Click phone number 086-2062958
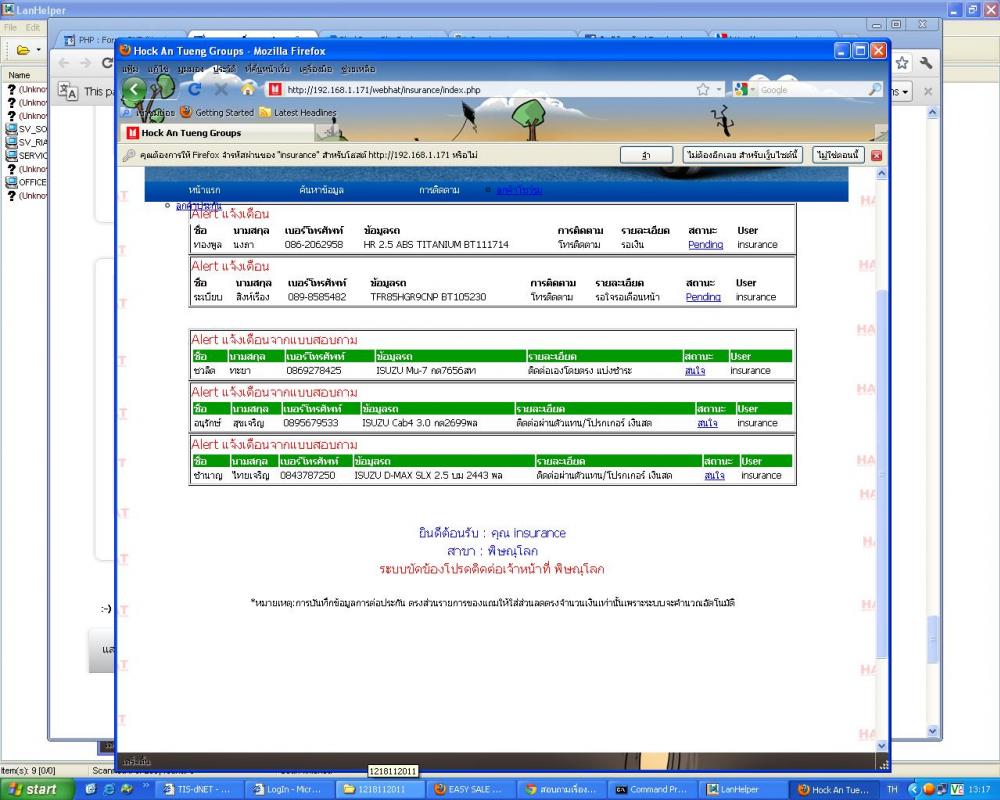This screenshot has height=800, width=1000. coord(314,244)
